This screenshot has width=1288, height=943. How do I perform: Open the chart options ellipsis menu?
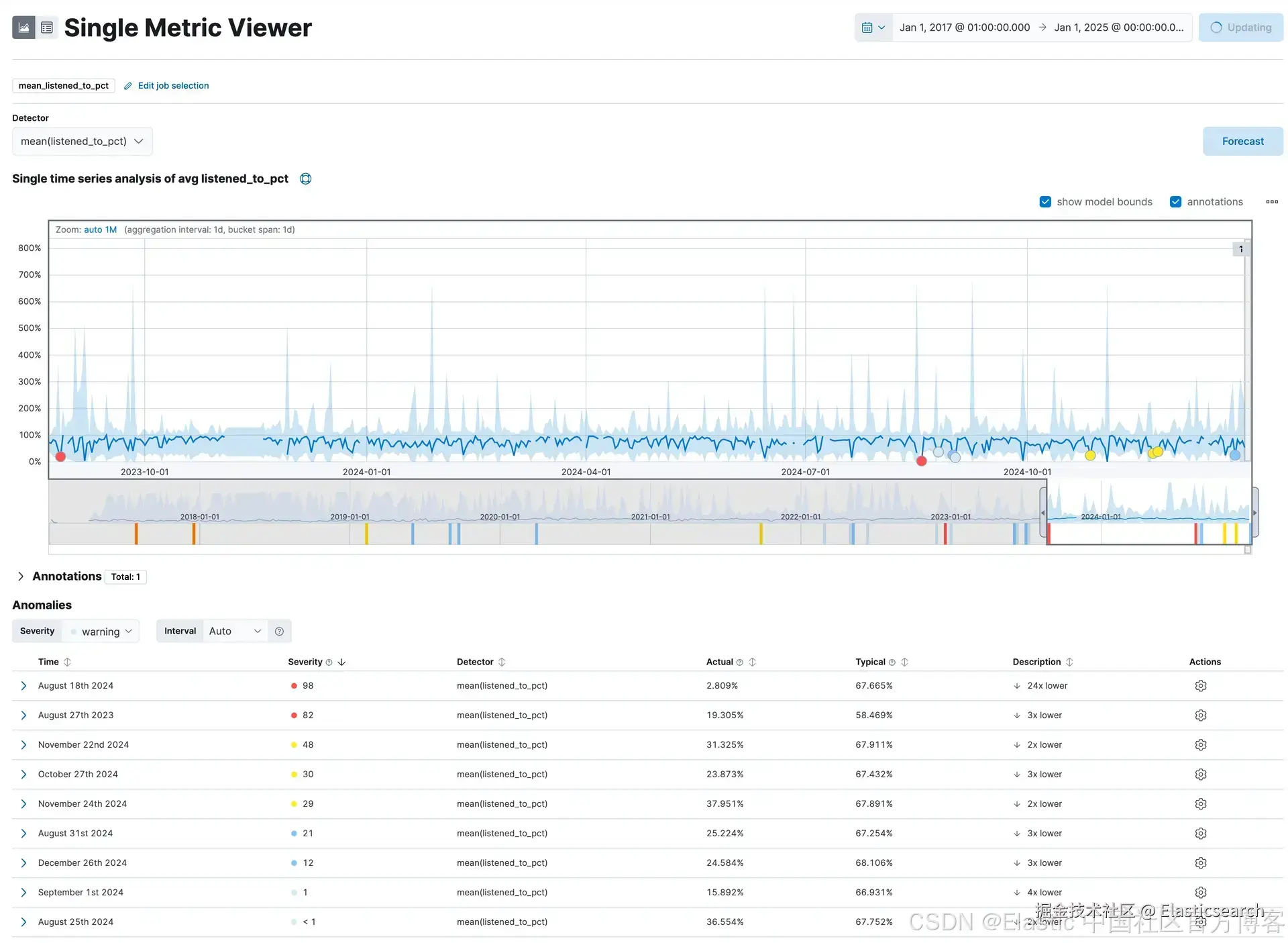coord(1271,201)
